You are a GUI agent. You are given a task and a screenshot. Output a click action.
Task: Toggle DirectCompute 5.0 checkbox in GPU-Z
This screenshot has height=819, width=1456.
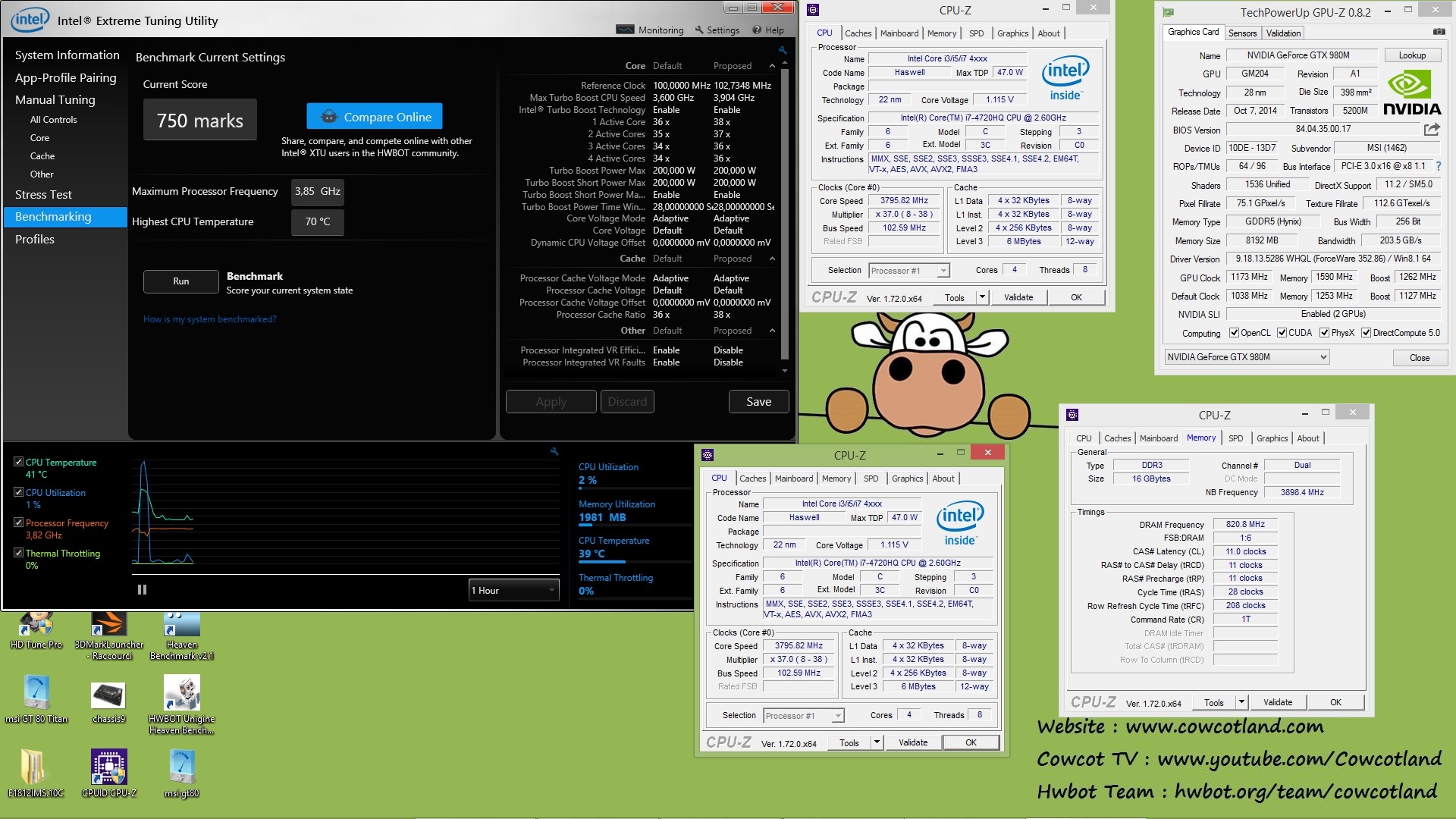point(1366,332)
